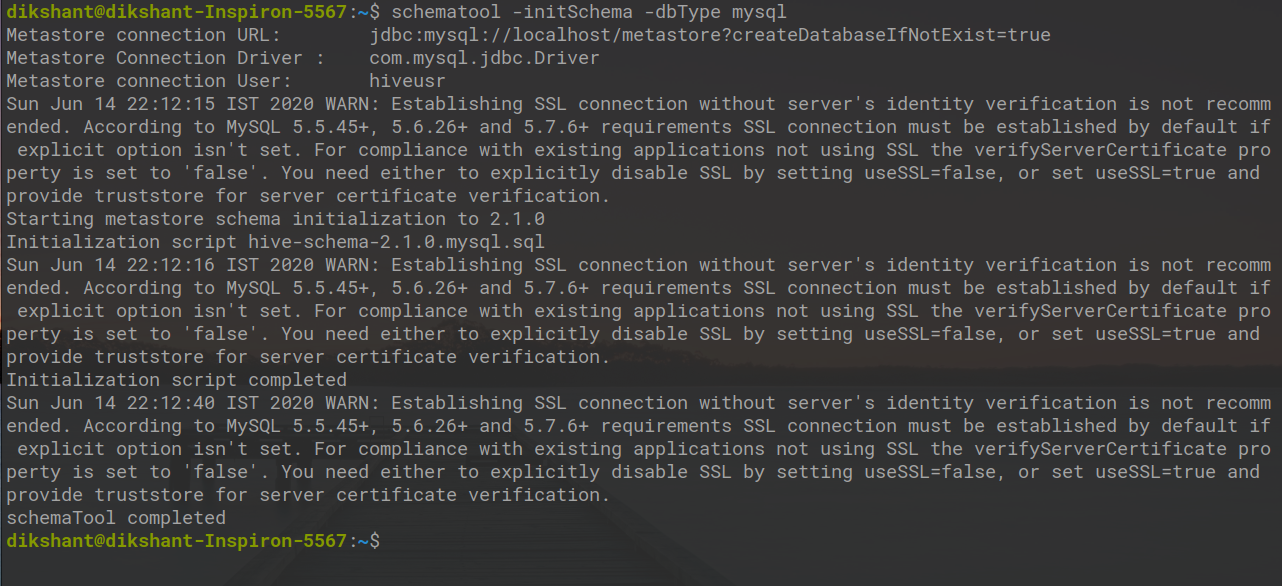The image size is (1282, 586).
Task: Click the 'Metastore connection User:' label
Action: click(148, 81)
